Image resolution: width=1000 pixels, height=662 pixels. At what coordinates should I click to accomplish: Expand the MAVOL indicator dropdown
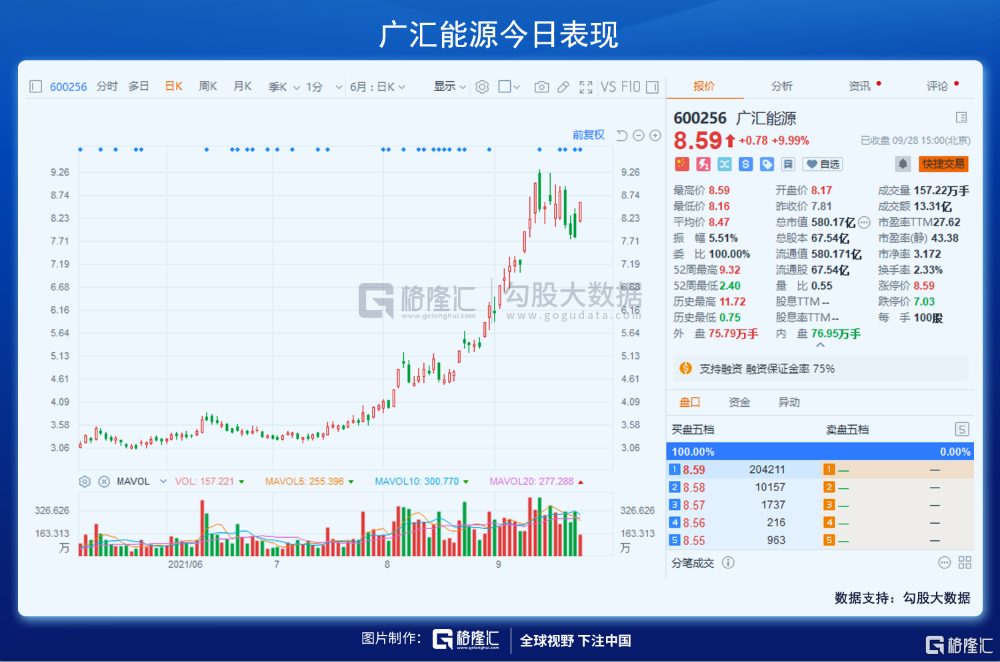coord(163,482)
